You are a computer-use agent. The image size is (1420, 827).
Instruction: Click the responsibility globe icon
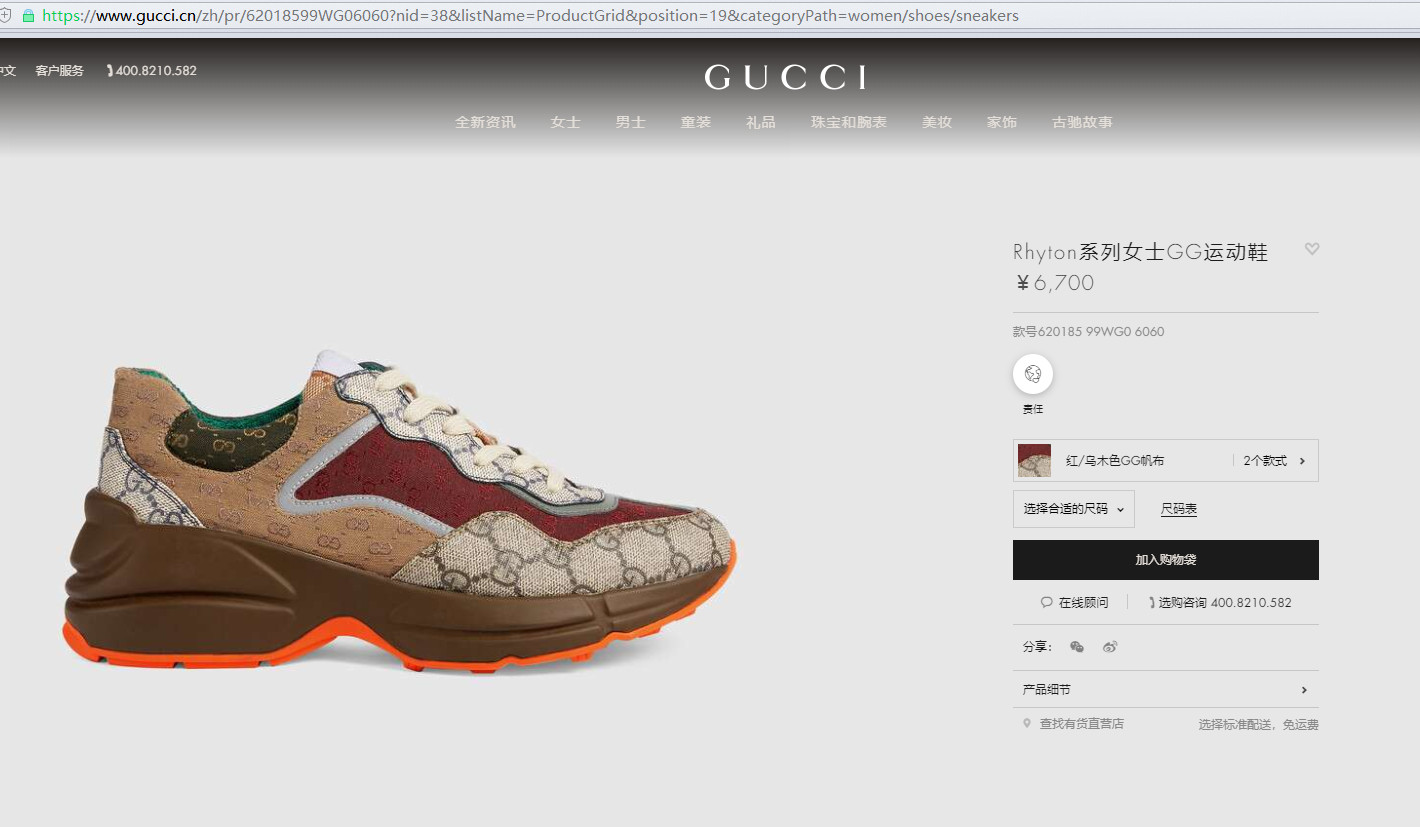[1033, 374]
